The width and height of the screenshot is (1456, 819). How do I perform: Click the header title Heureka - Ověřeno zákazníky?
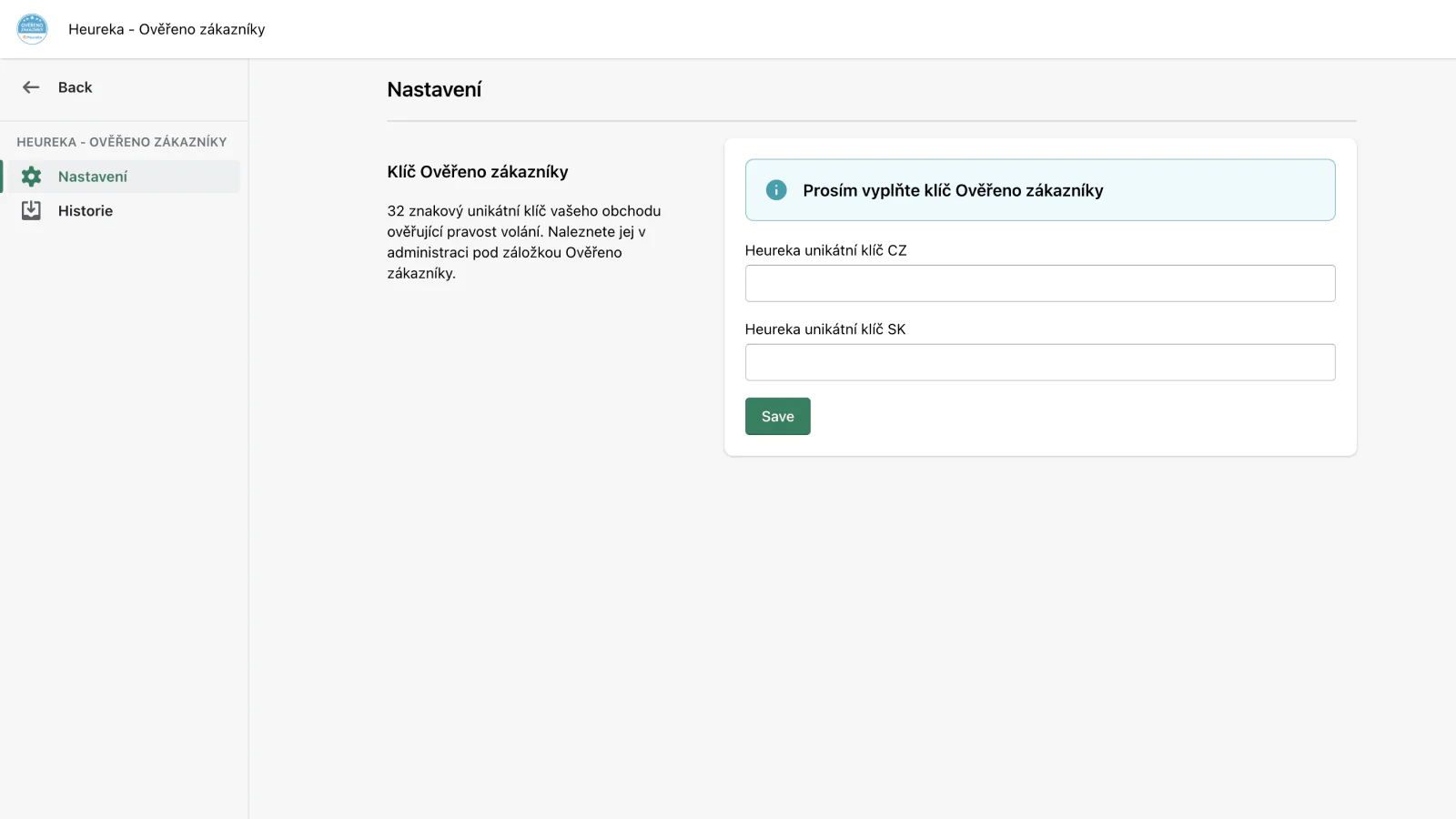coord(167,29)
